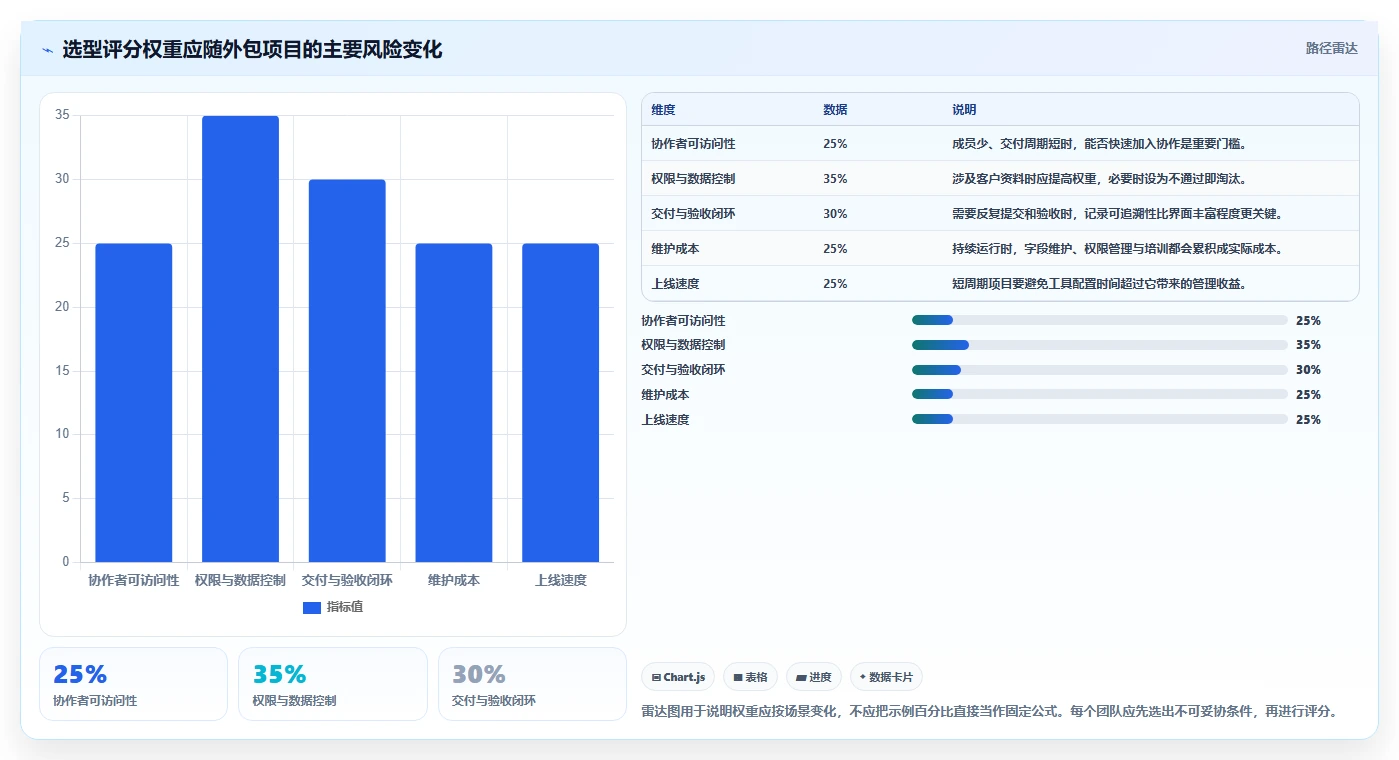
Task: Click the 上线速度 progress row label
Action: pyautogui.click(x=665, y=420)
